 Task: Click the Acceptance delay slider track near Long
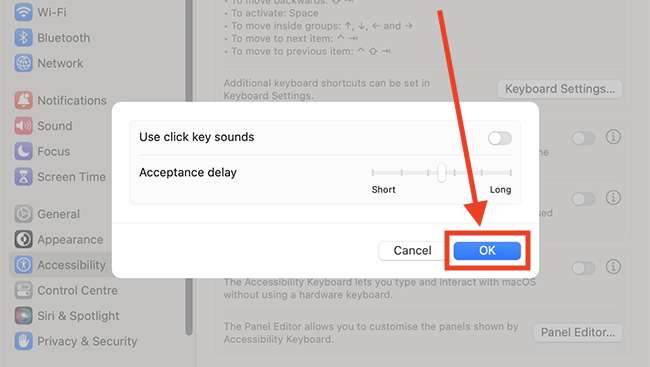click(497, 173)
